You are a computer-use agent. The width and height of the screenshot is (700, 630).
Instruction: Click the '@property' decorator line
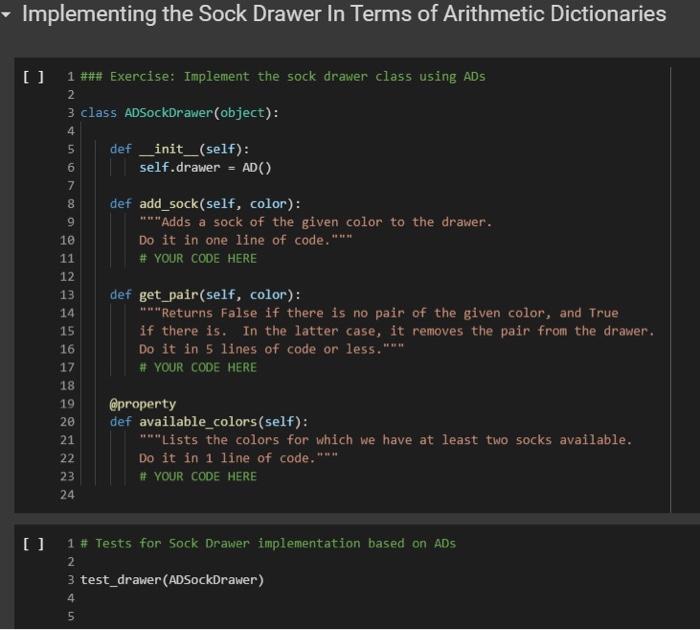point(143,404)
